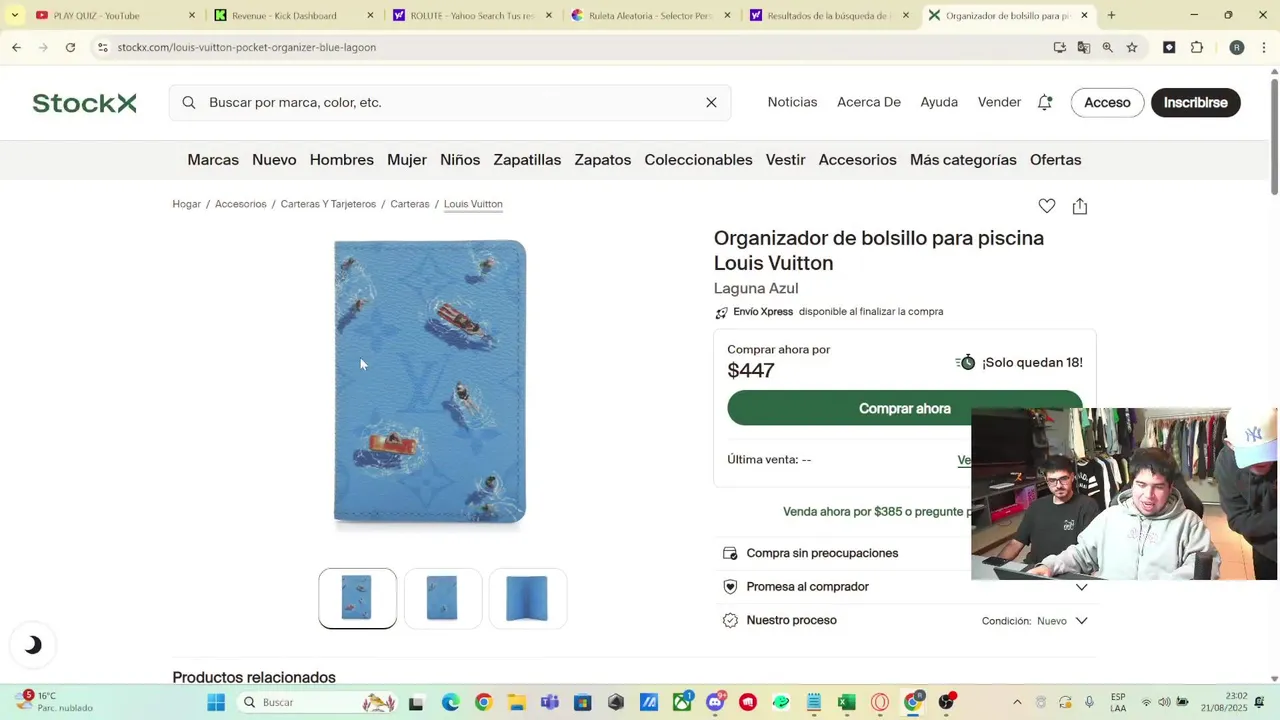Switch to ROLUTE Yahoo Search tab
The width and height of the screenshot is (1280, 720).
[x=470, y=15]
